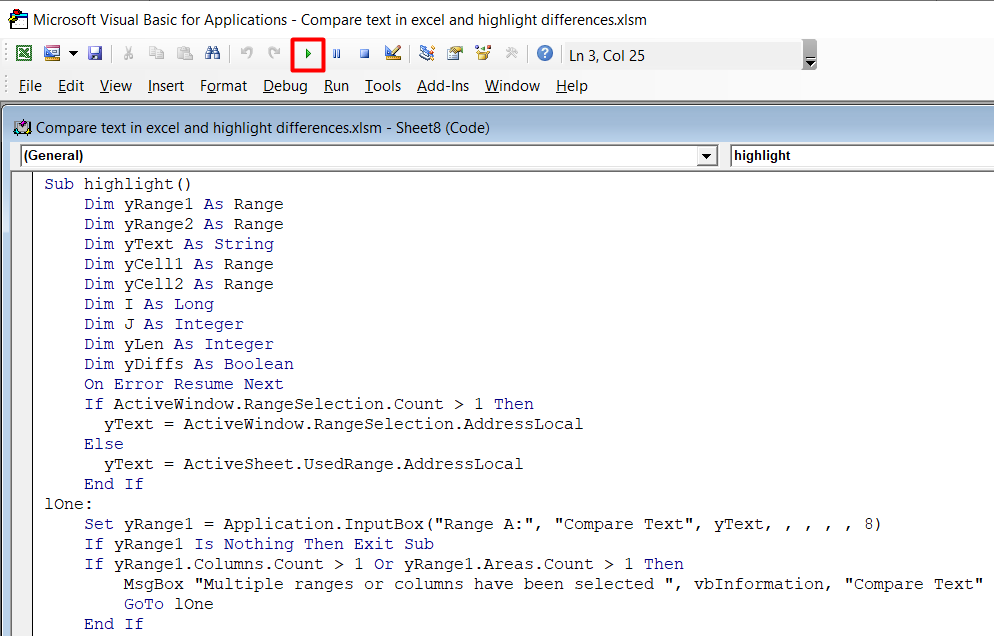994x636 pixels.
Task: Save the workbook with the floppy icon
Action: [x=95, y=54]
